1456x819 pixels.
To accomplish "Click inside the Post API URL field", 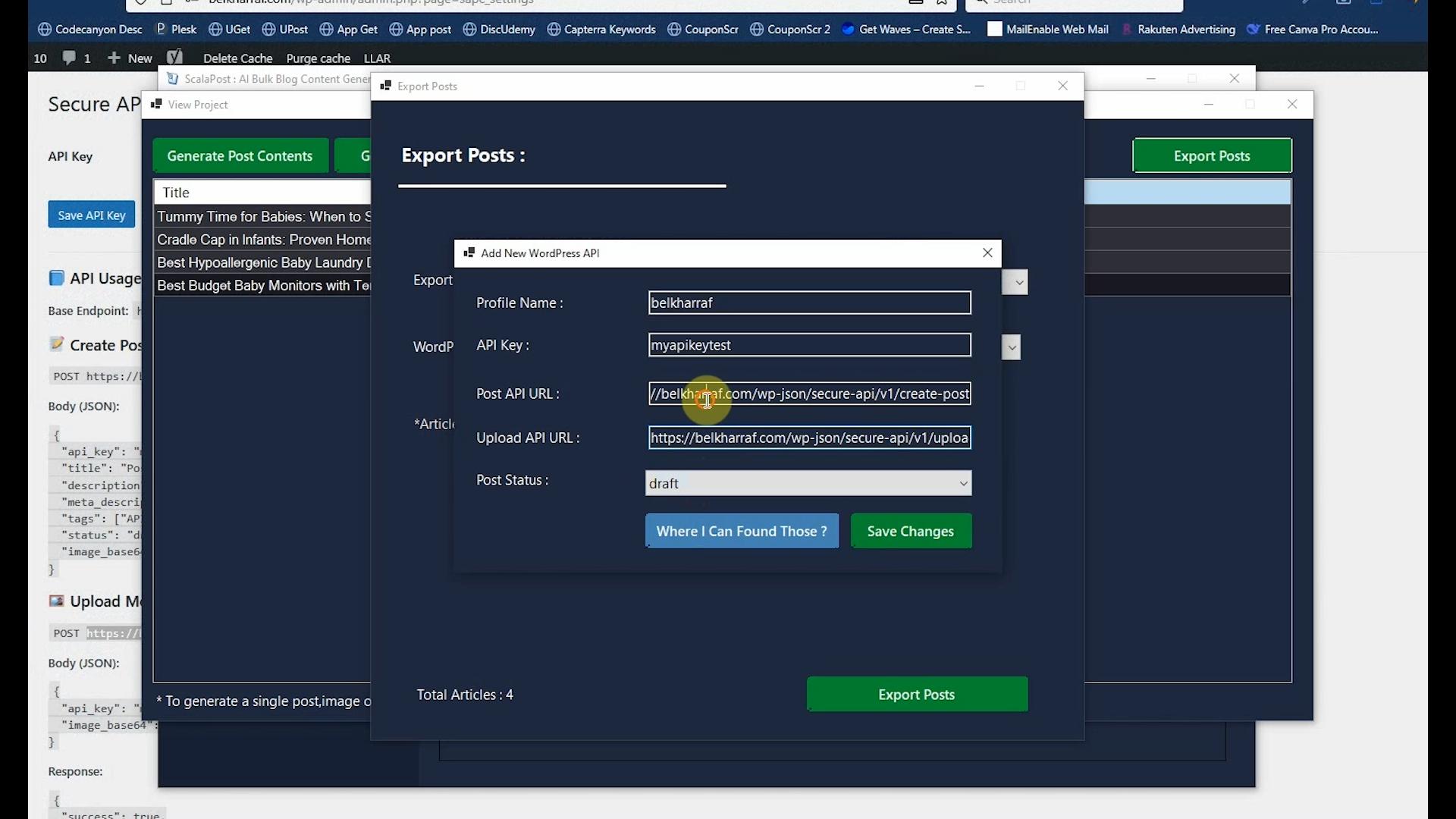I will coord(808,394).
